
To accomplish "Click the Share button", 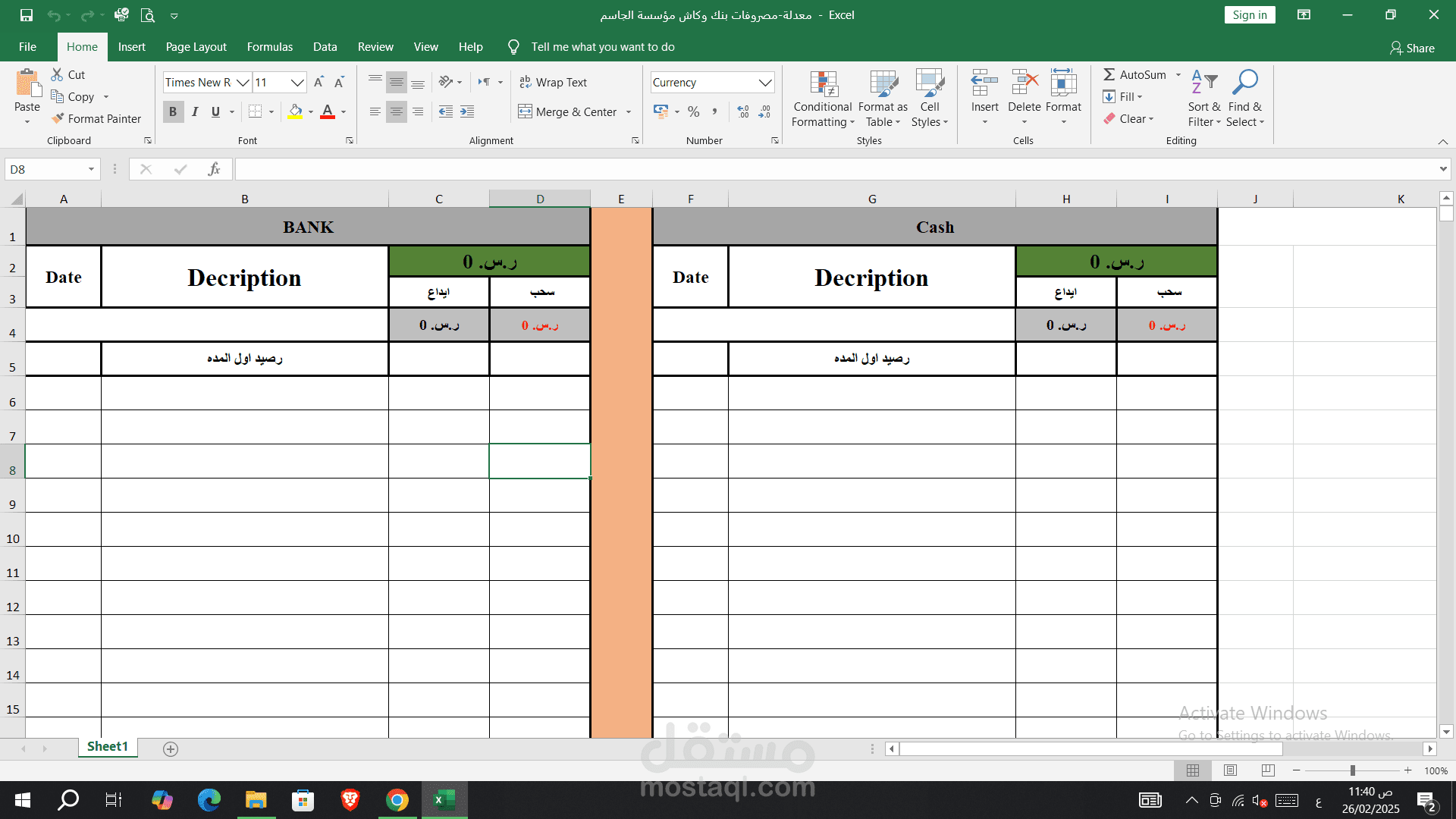I will [1412, 48].
